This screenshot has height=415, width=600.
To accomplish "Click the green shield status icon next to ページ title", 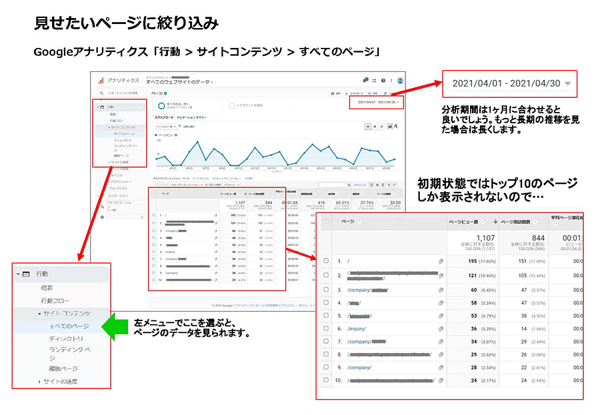I will pos(165,93).
